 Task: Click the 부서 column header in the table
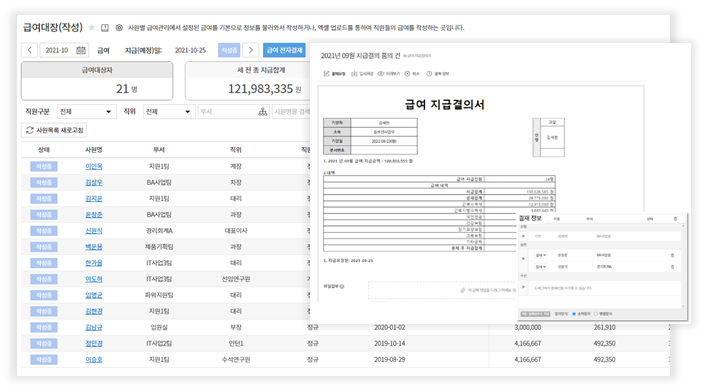tap(159, 150)
